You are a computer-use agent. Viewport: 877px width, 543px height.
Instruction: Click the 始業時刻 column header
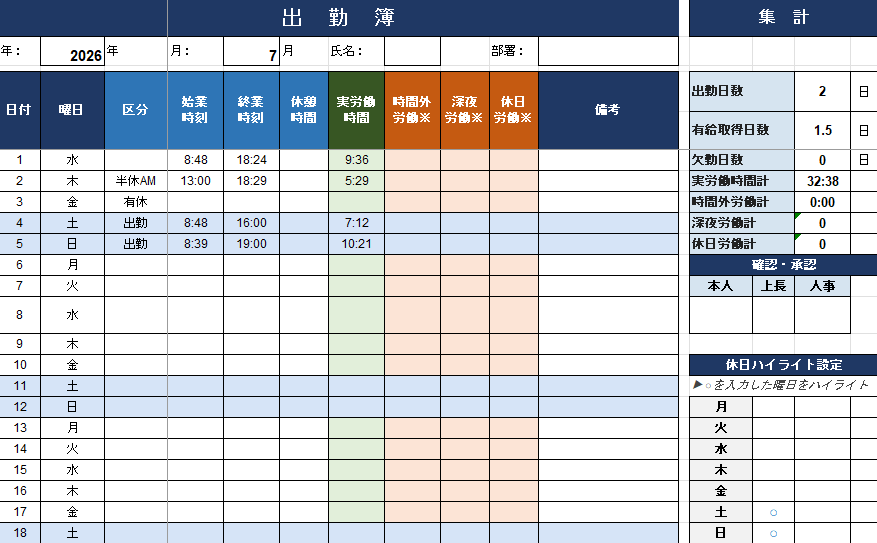point(195,110)
